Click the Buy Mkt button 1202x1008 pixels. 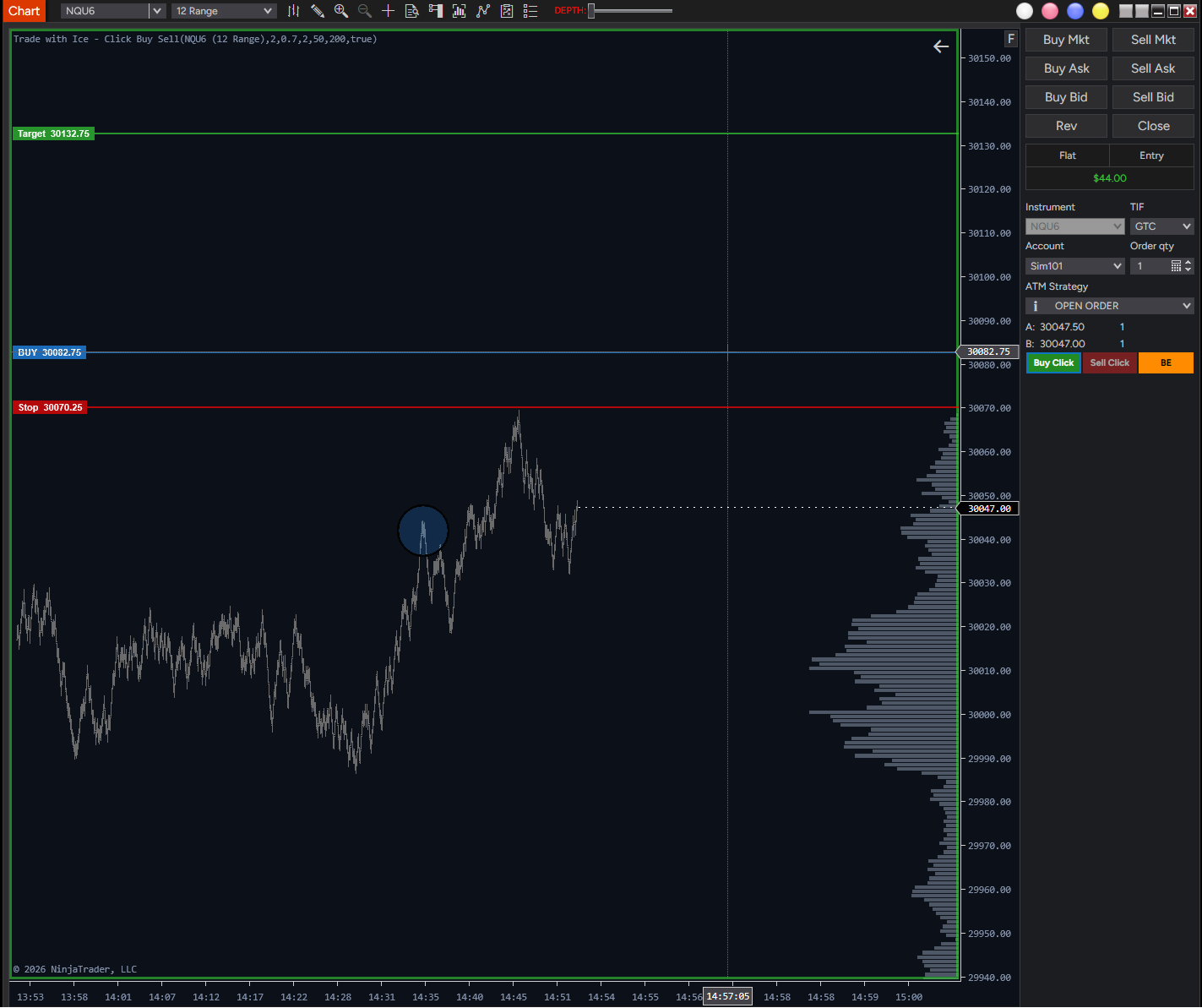pyautogui.click(x=1066, y=40)
